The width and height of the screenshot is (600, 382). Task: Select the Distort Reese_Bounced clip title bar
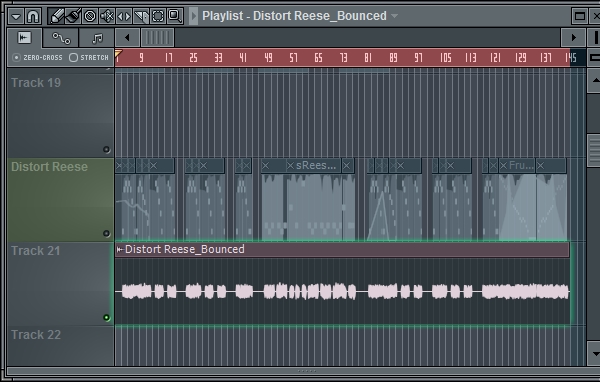coord(342,250)
